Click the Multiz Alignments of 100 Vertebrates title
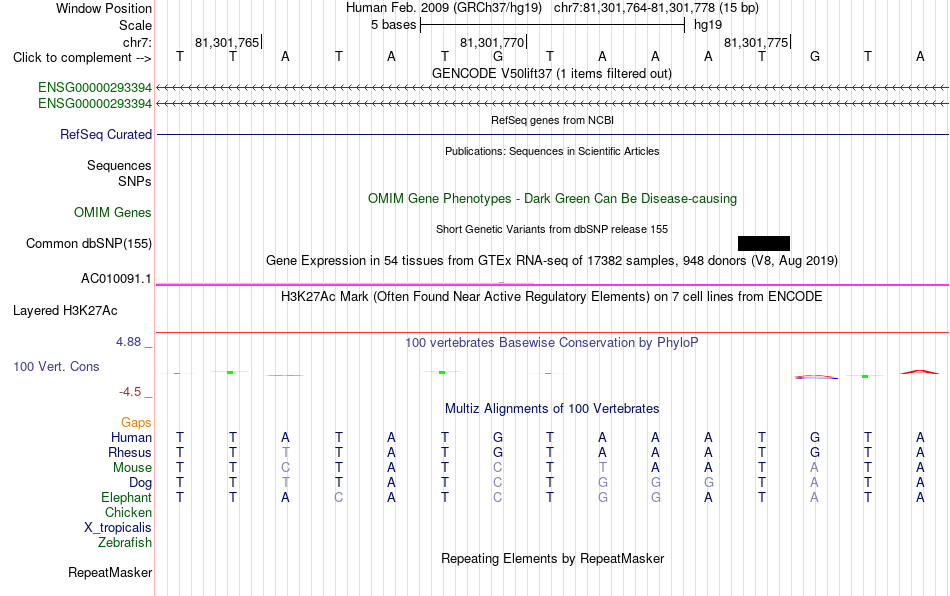The height and width of the screenshot is (596, 950). click(x=552, y=409)
